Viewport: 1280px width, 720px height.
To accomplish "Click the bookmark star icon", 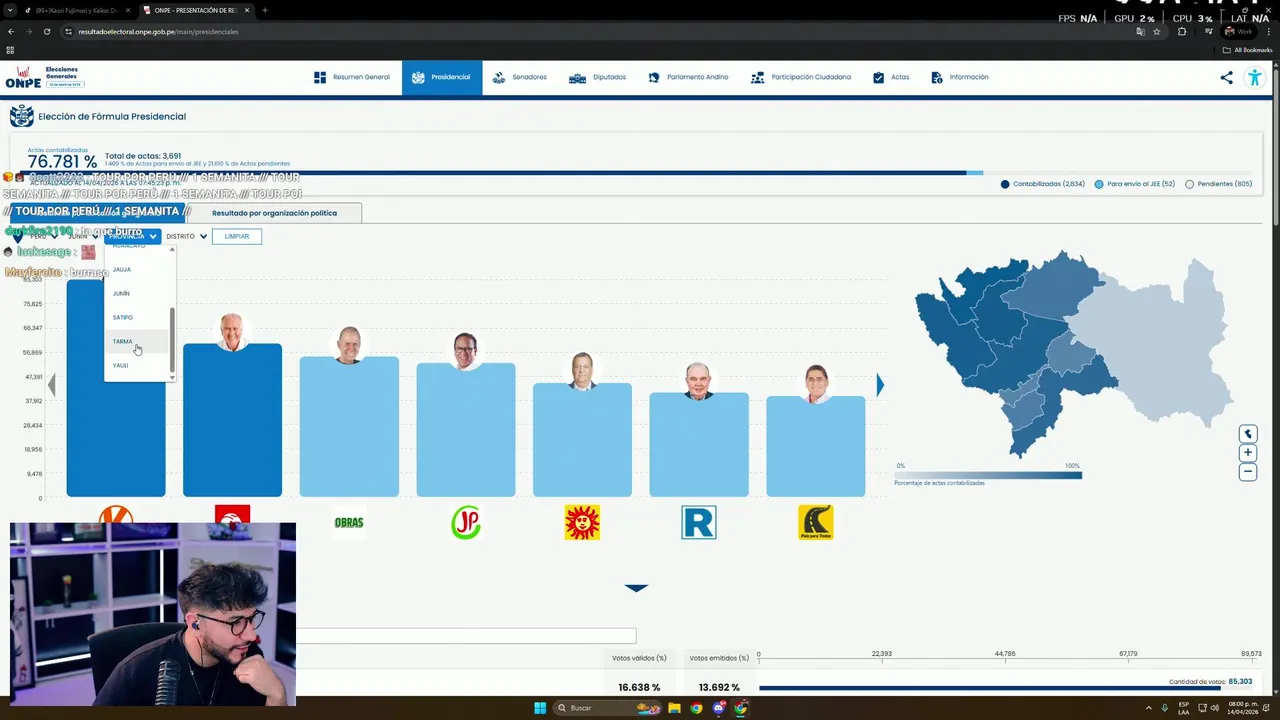I will (x=1157, y=31).
